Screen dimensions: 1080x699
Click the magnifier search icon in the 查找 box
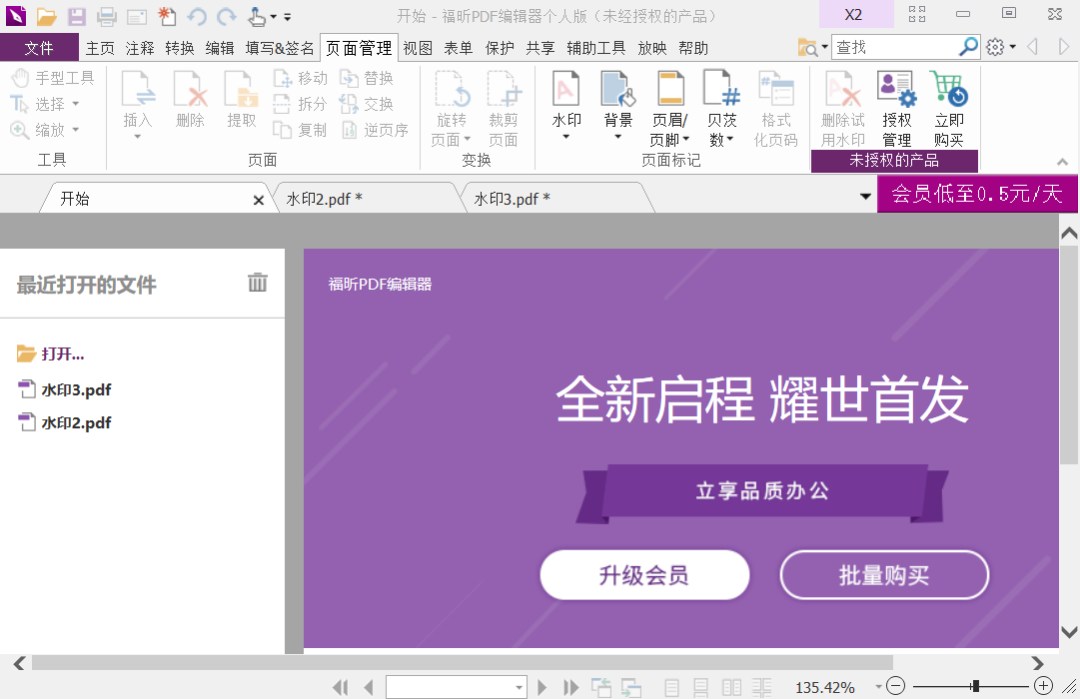click(x=968, y=47)
